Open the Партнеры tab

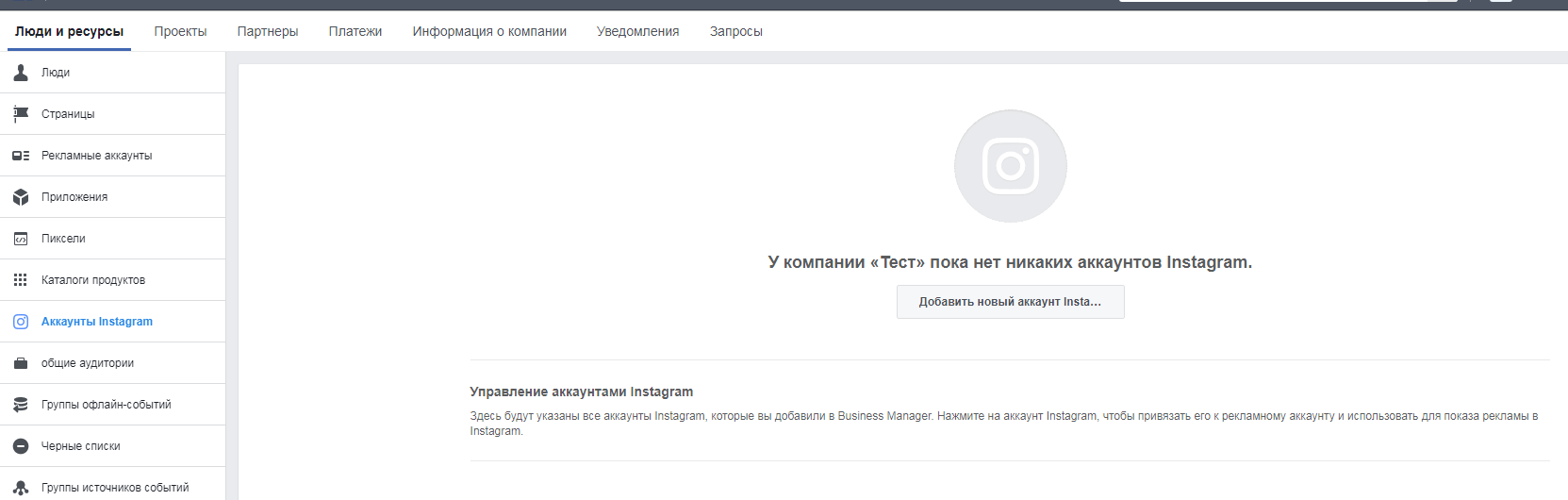point(268,31)
